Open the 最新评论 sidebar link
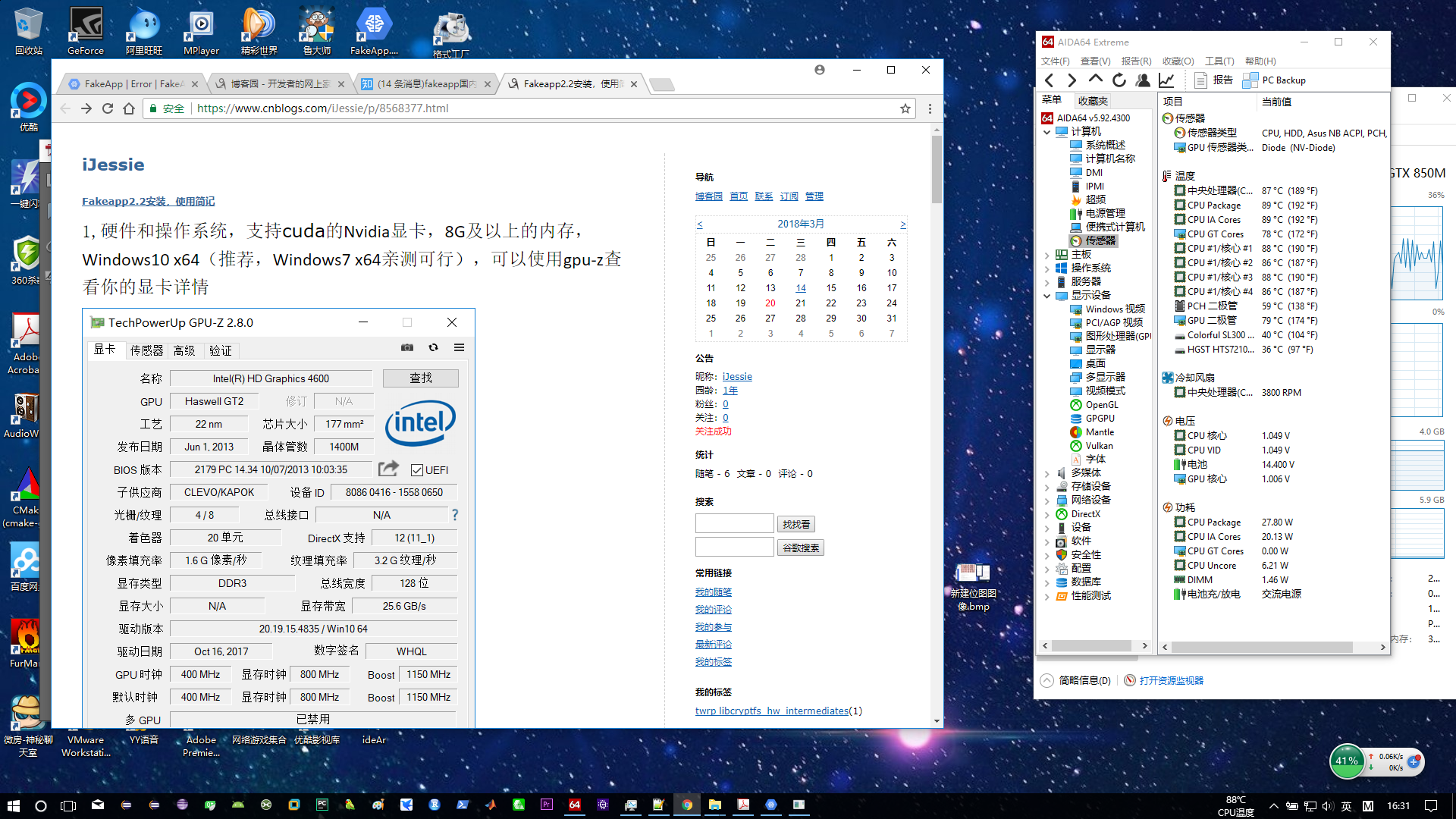This screenshot has height=819, width=1456. pos(713,645)
